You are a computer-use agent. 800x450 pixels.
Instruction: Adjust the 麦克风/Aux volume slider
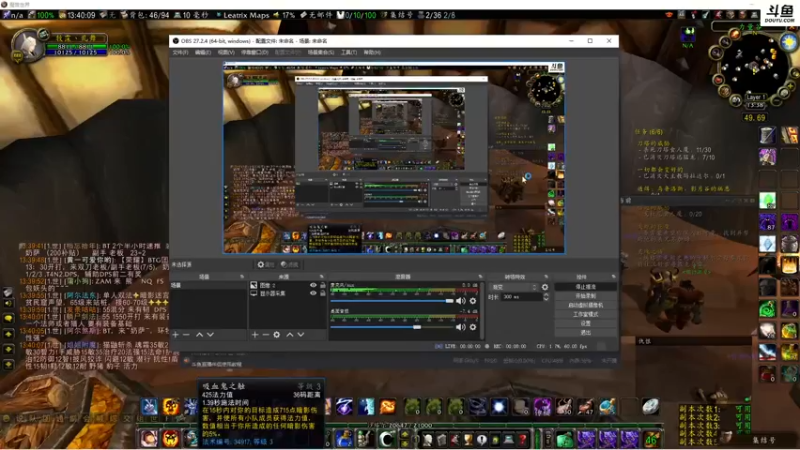pyautogui.click(x=392, y=301)
